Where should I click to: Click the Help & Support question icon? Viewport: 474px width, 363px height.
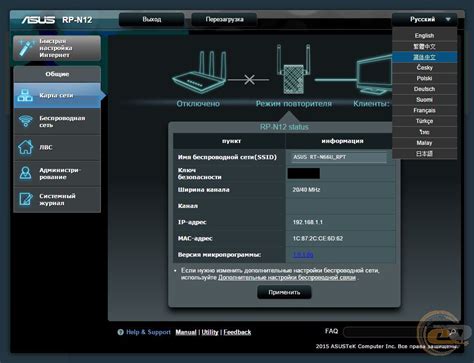pyautogui.click(x=121, y=332)
